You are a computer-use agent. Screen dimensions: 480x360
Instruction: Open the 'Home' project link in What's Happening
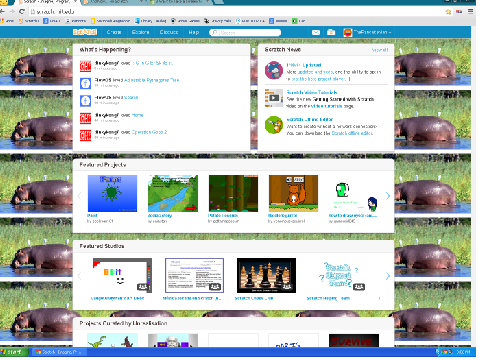137,115
